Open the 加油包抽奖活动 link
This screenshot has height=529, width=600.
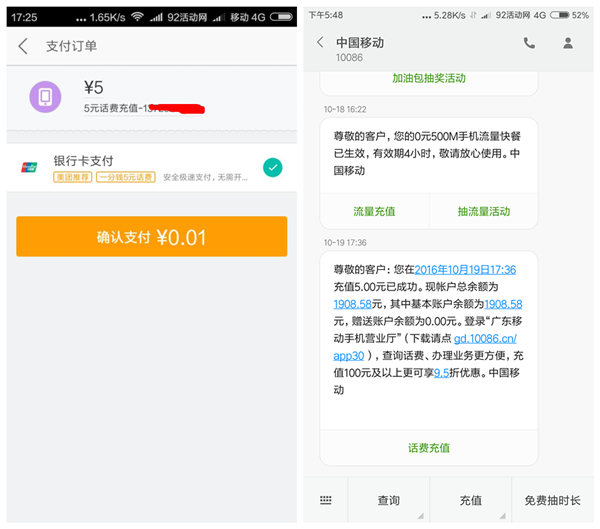point(429,78)
